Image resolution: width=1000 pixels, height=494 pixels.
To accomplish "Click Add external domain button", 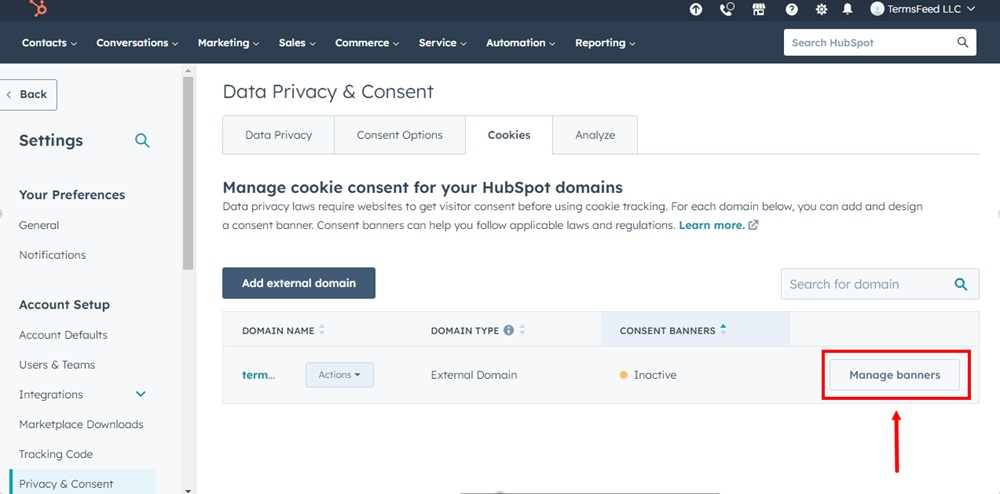I will (x=298, y=283).
